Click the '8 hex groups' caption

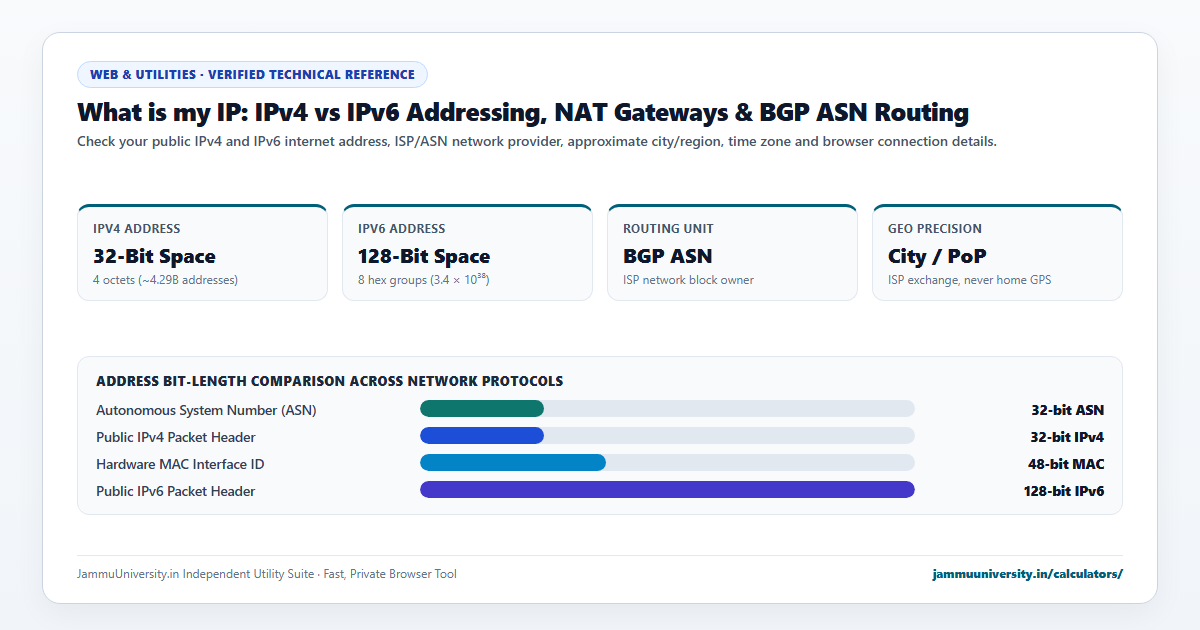point(423,280)
